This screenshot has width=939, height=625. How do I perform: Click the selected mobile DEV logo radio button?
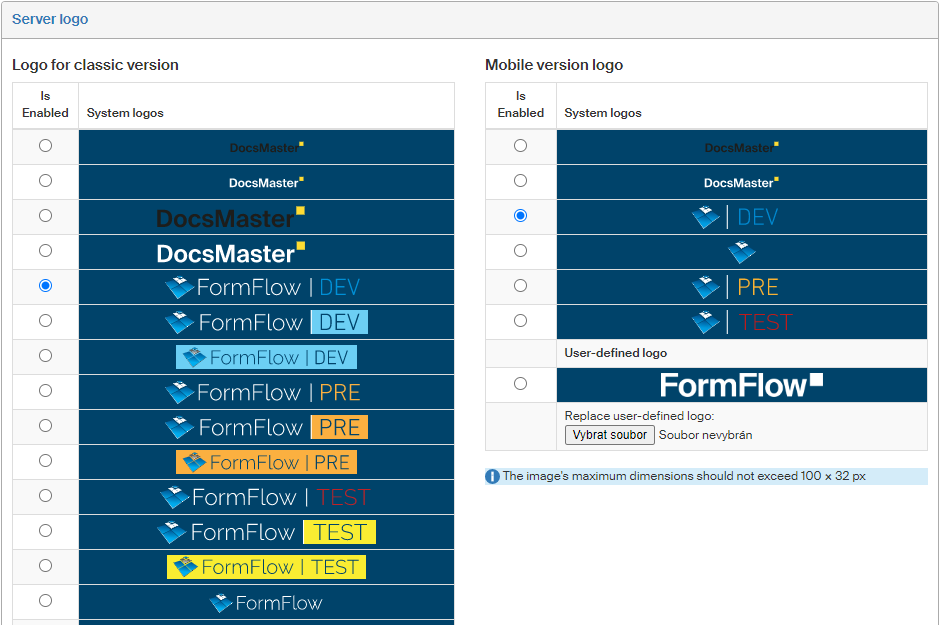point(520,216)
